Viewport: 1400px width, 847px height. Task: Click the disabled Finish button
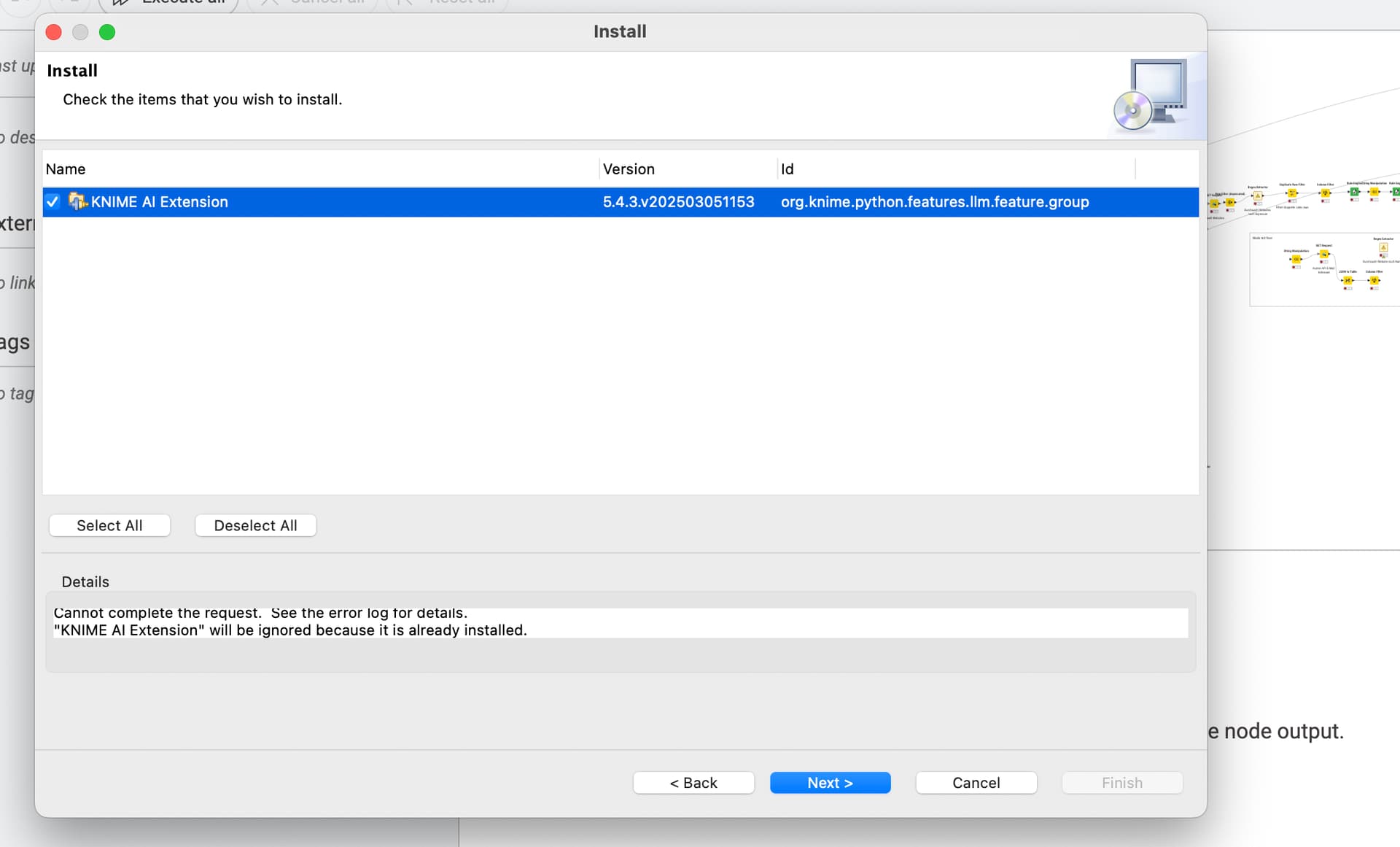[x=1121, y=783]
